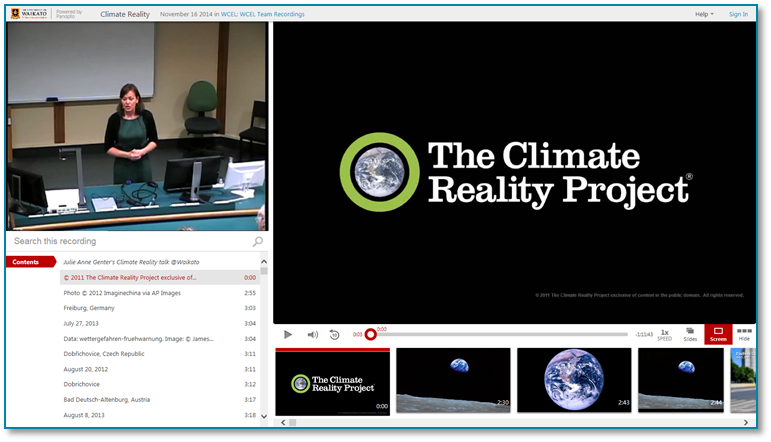Viewport: 771px width, 442px height.
Task: Click 'Julie Anne Genter's Climate Reality talk' title
Action: click(x=131, y=262)
